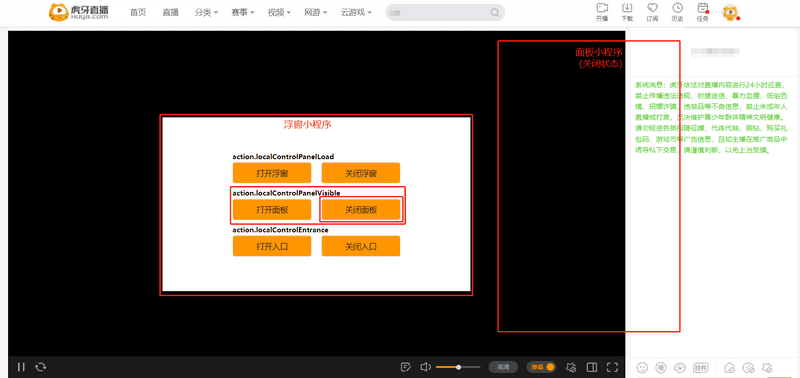This screenshot has width=800, height=378.
Task: Expand the 赛事 events dropdown
Action: tap(242, 12)
